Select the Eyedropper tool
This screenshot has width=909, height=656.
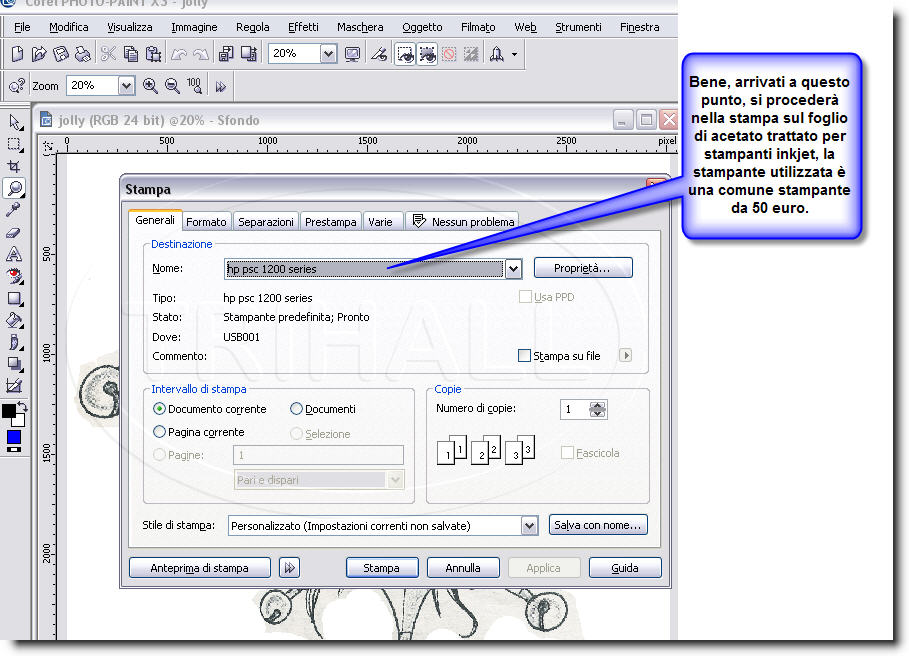pos(14,210)
